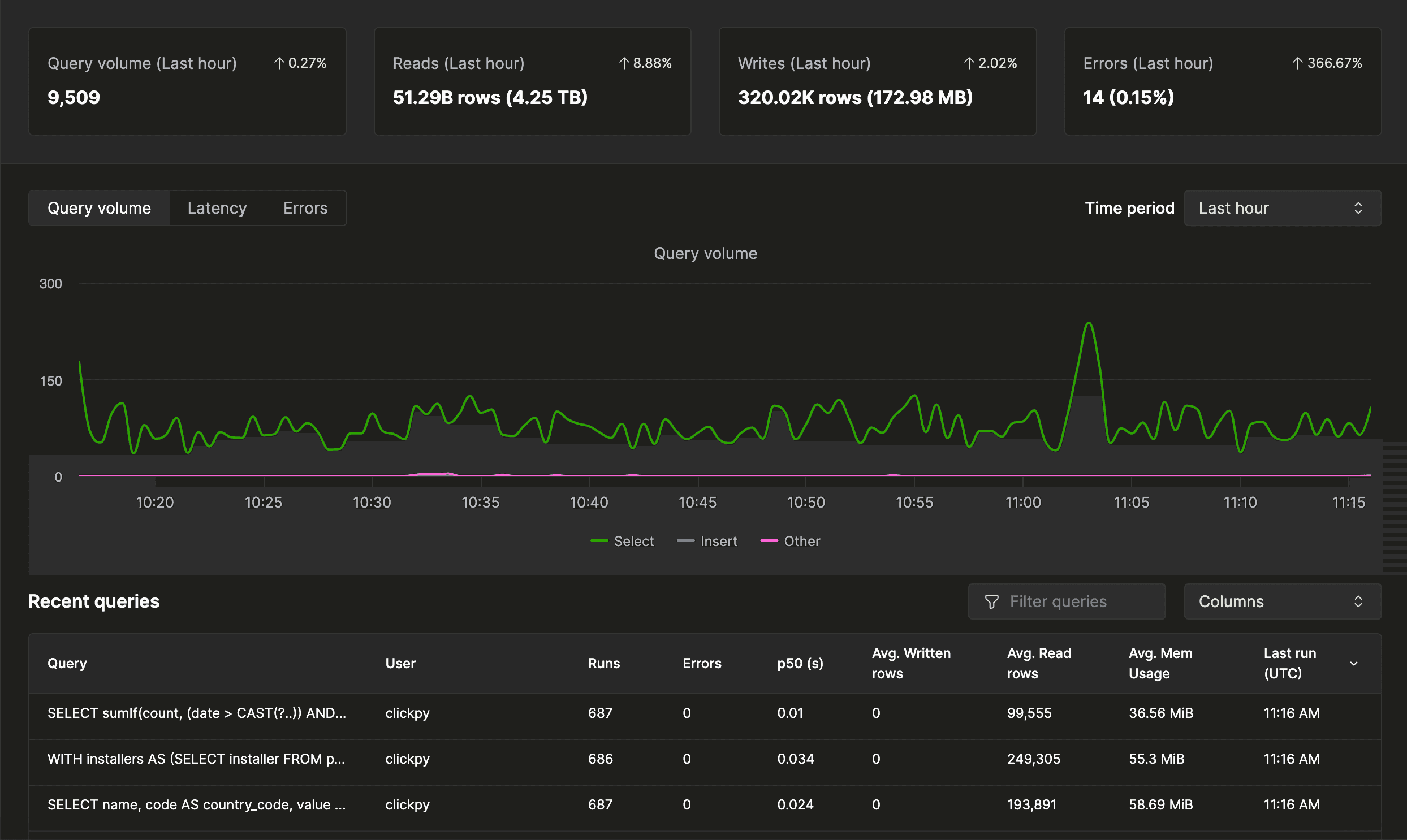Screen dimensions: 1407x840
Task: Open the SELECT sumIf query row
Action: coord(196,713)
